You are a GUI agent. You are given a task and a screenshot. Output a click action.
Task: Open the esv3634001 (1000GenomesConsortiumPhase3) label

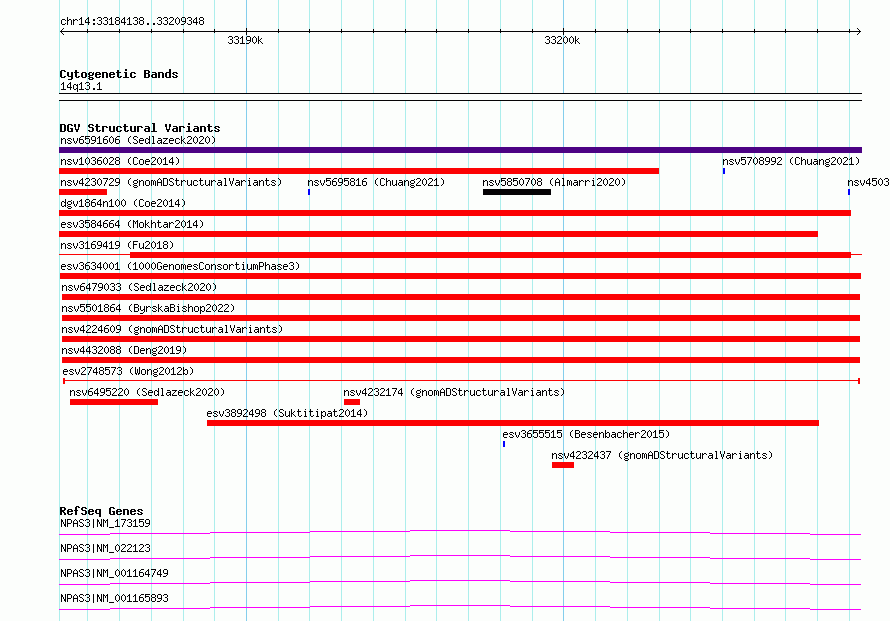click(x=180, y=266)
